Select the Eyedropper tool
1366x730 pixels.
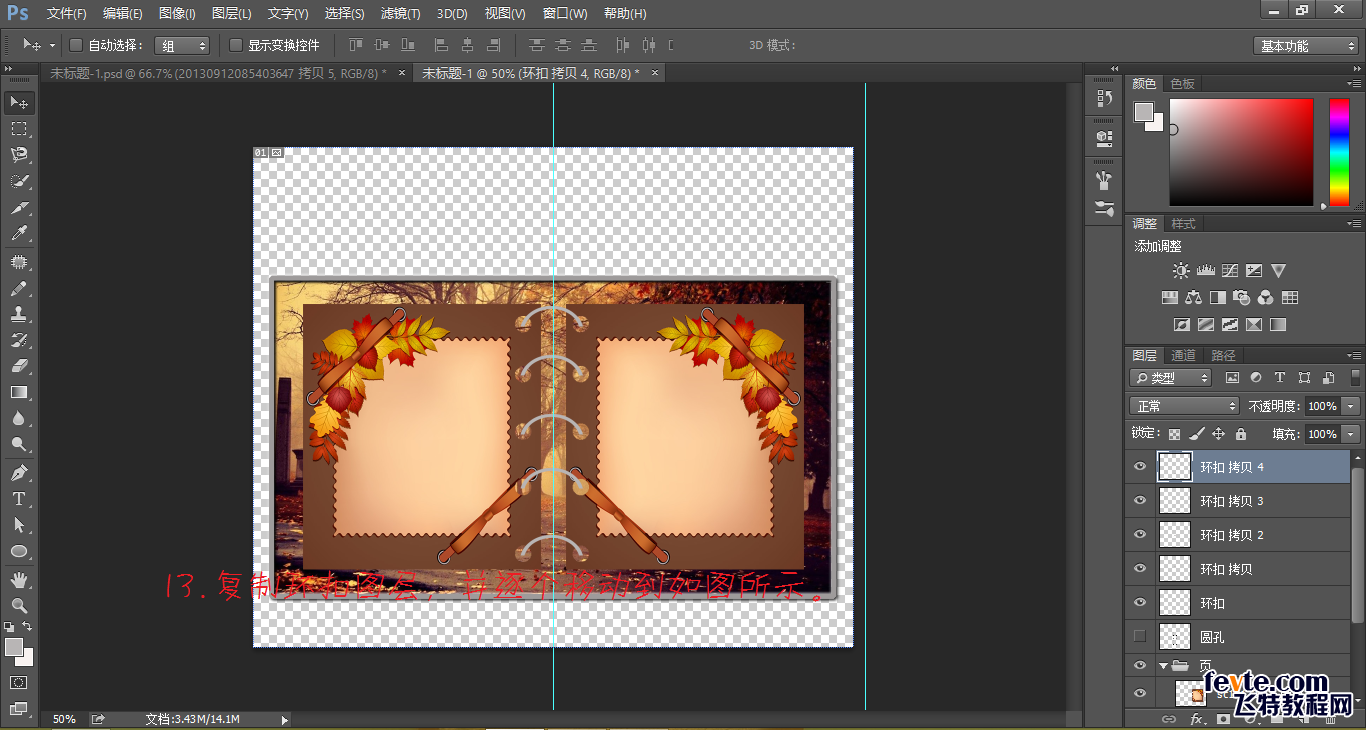click(x=19, y=234)
